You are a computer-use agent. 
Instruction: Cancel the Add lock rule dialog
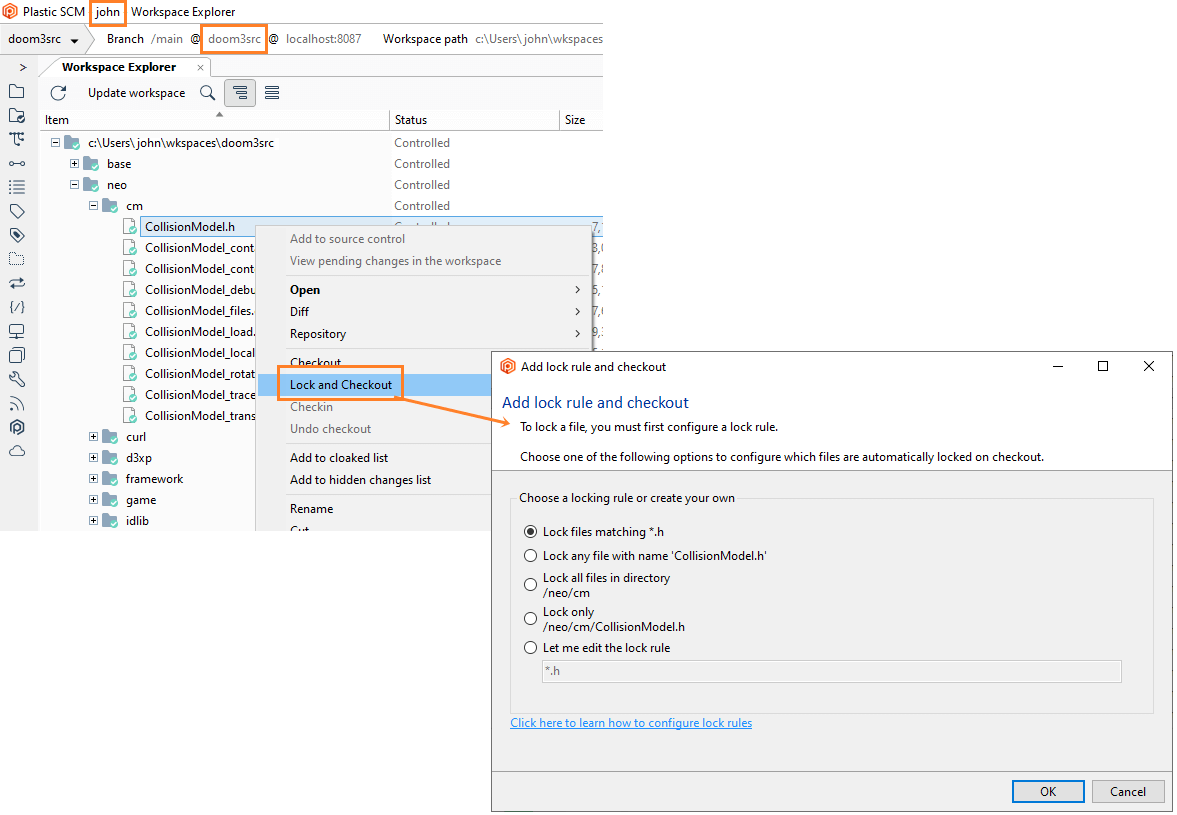coord(1127,792)
